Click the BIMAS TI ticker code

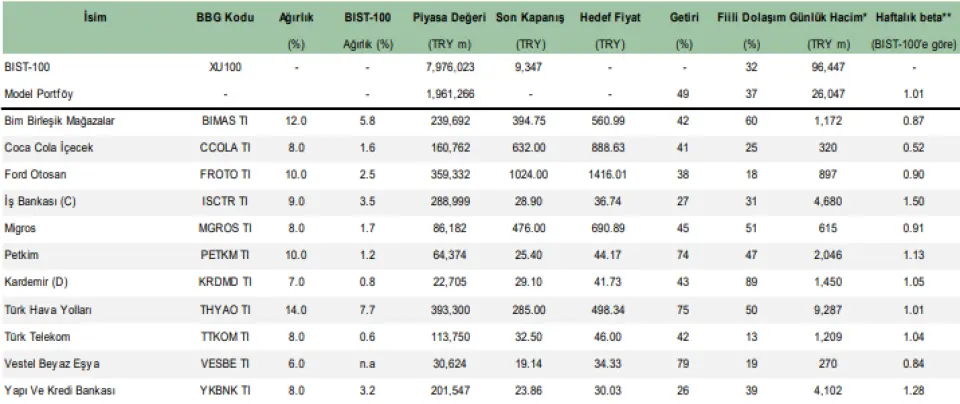pos(225,121)
